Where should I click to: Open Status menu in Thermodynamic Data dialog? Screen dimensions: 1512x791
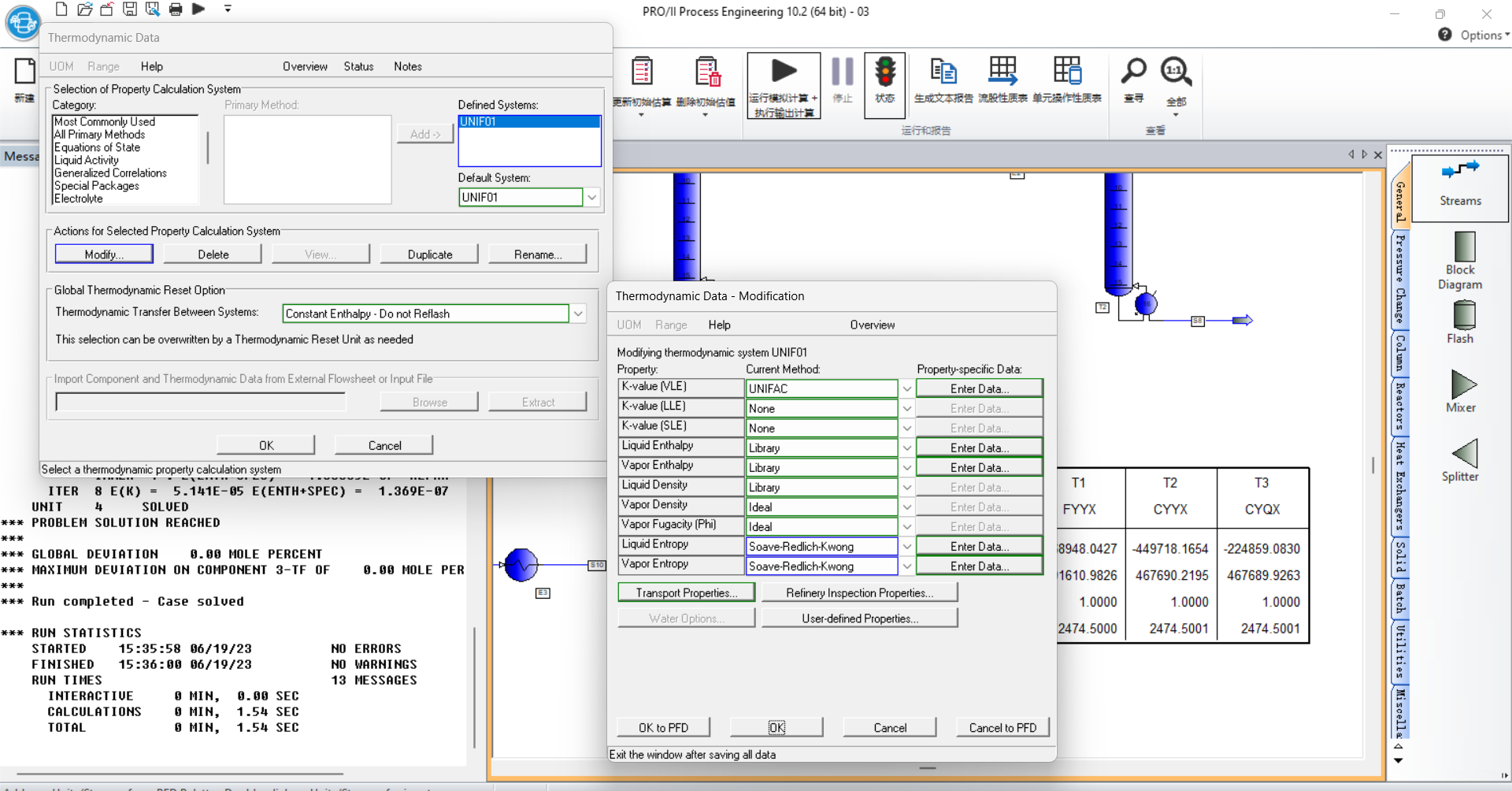pyautogui.click(x=358, y=66)
